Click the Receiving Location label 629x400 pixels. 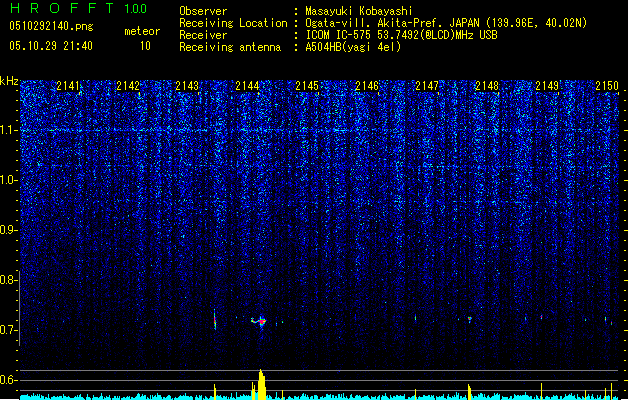coord(233,23)
